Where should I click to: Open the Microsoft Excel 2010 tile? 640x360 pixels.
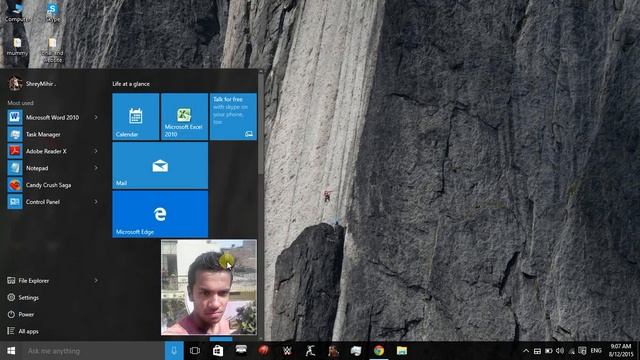(x=184, y=117)
